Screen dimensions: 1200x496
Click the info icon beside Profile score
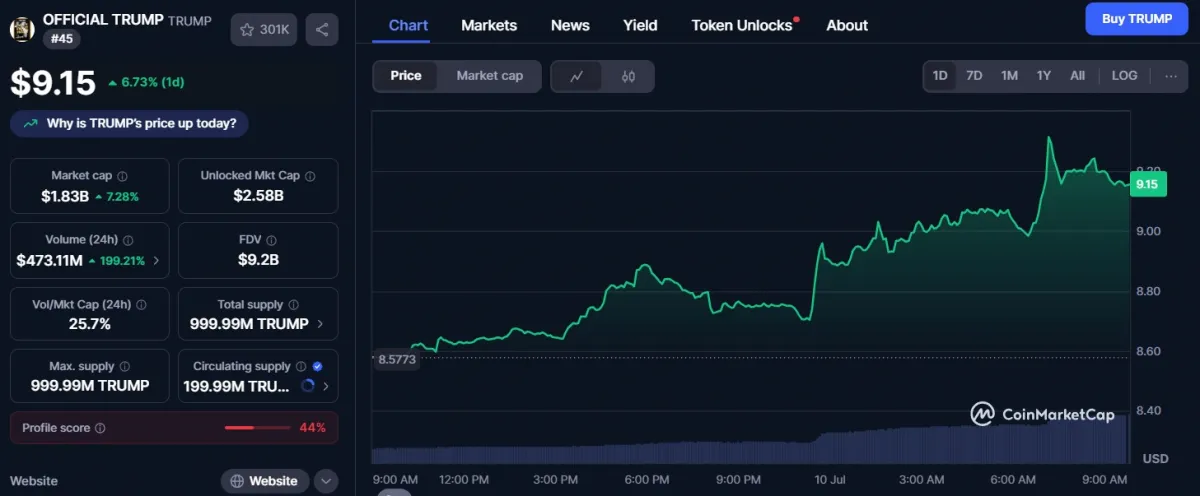[100, 428]
